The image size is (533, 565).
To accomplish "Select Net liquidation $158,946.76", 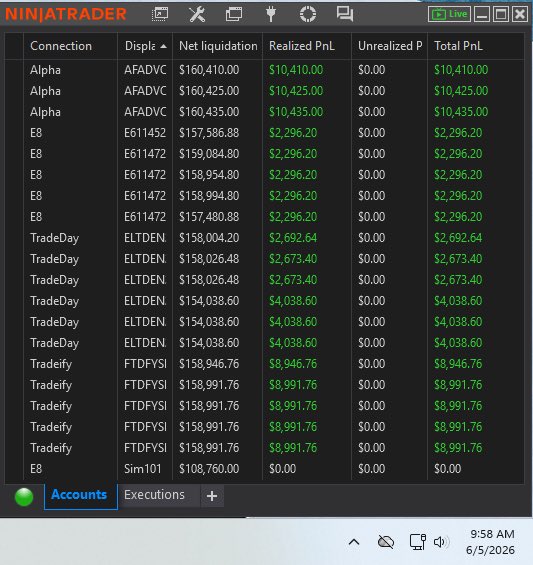I will pyautogui.click(x=209, y=364).
